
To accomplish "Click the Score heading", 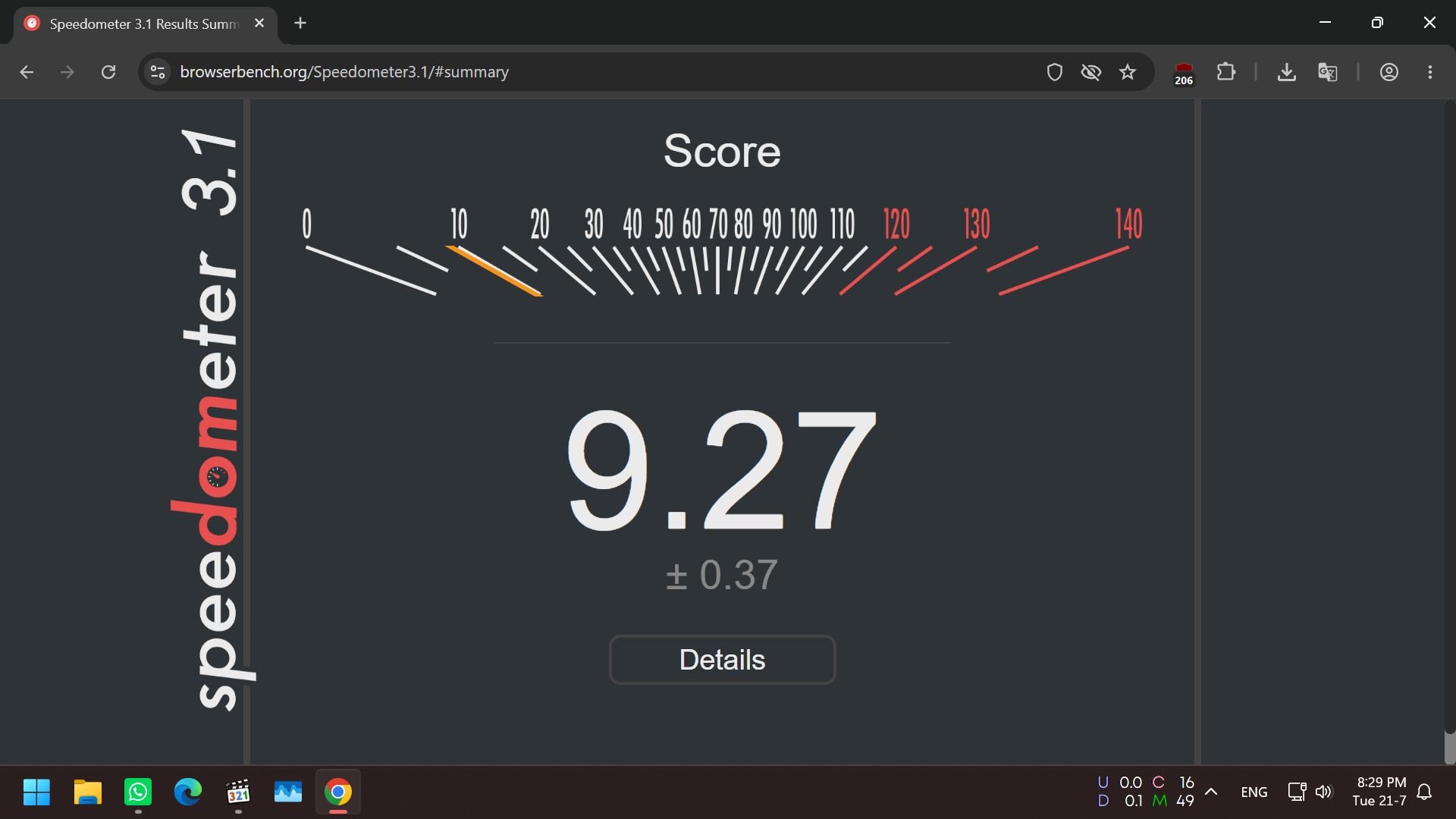I will 722,151.
